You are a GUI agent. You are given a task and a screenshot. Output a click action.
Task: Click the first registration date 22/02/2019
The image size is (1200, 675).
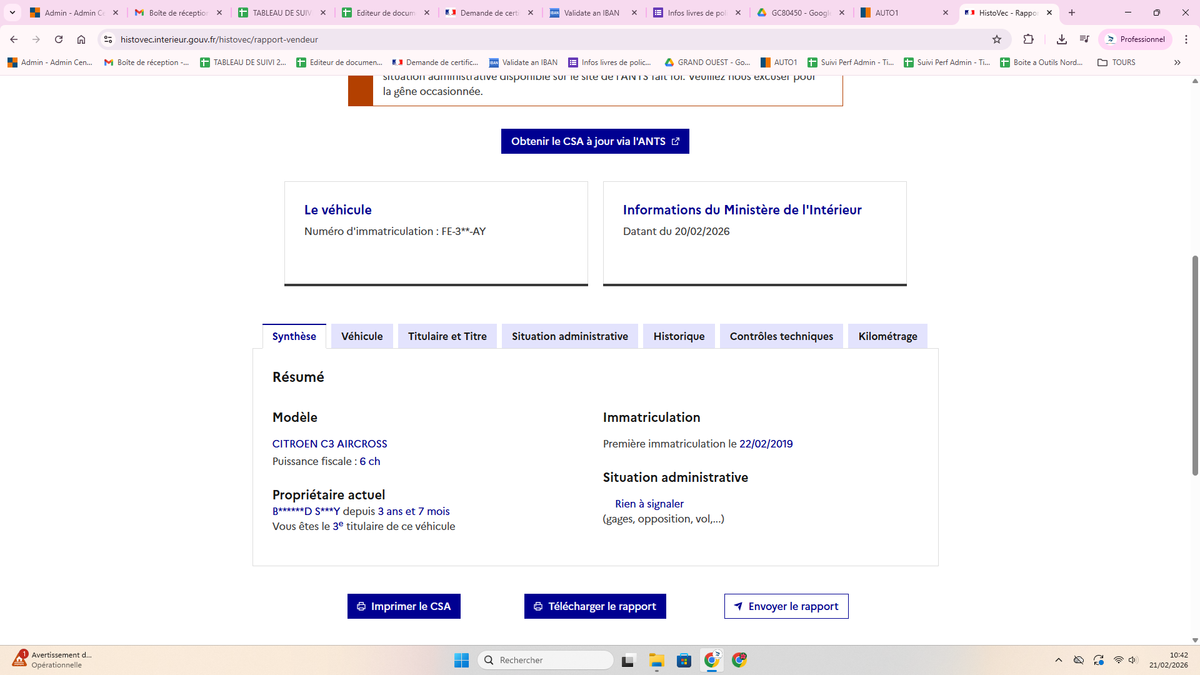(x=766, y=444)
